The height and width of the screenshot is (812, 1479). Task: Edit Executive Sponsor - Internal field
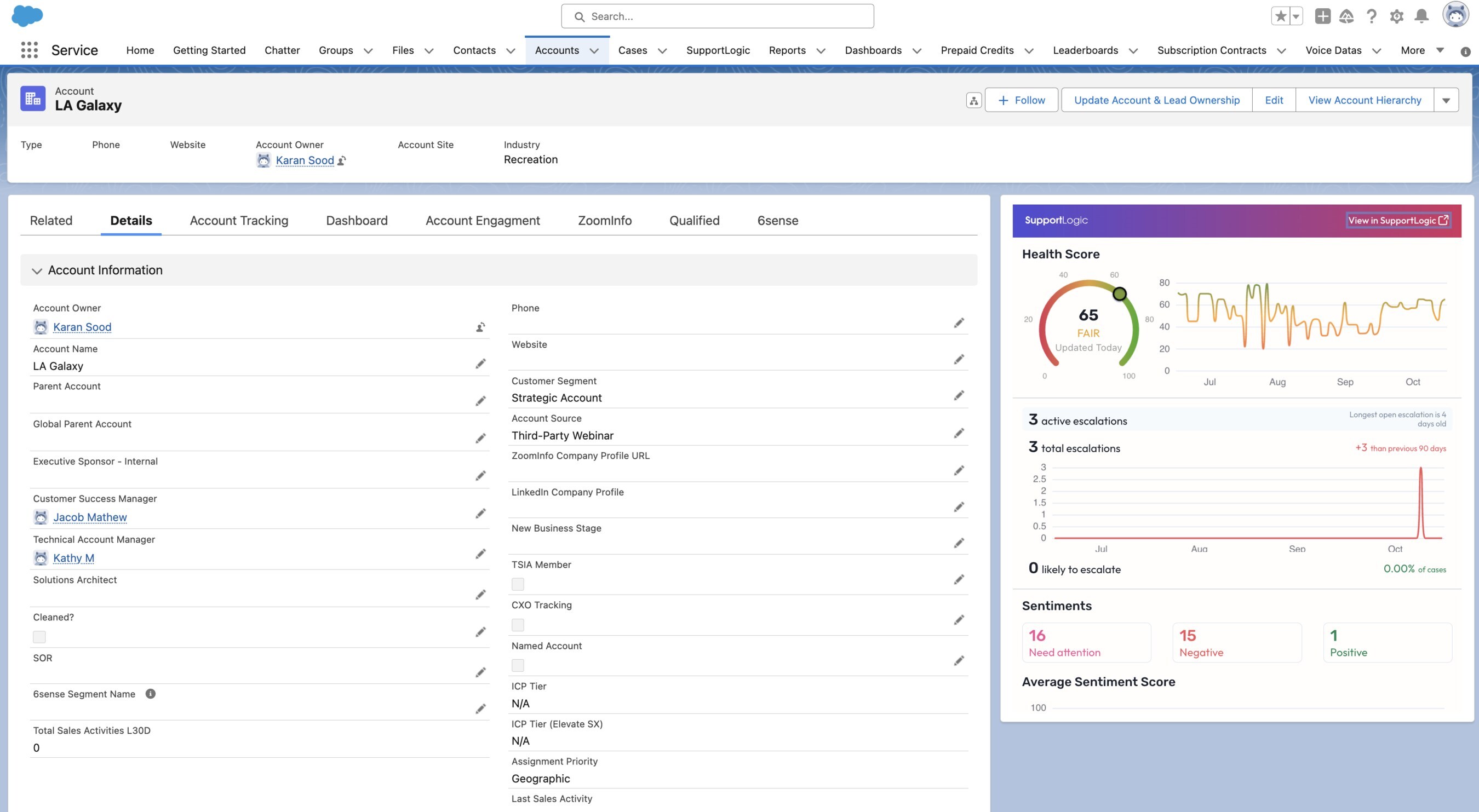(x=480, y=476)
